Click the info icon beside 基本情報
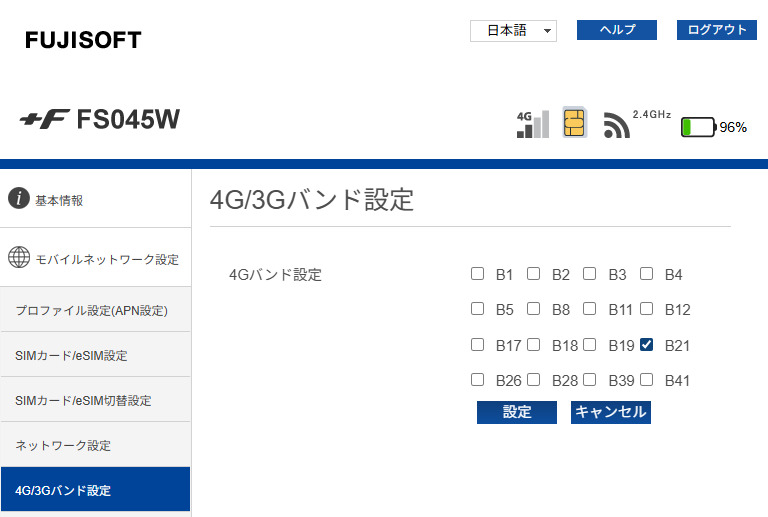This screenshot has width=768, height=517. click(x=19, y=198)
